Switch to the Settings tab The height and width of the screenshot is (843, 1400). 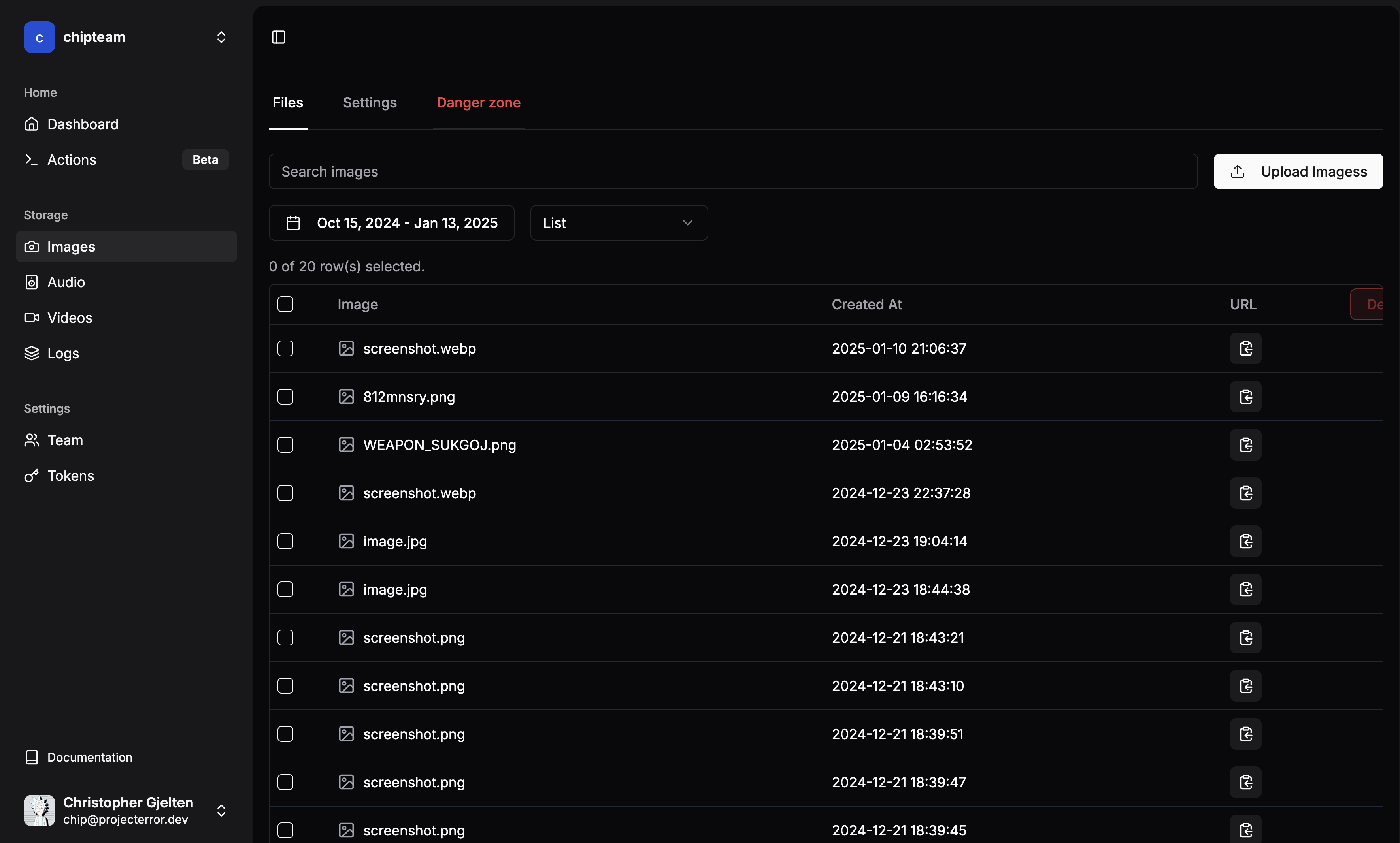369,103
